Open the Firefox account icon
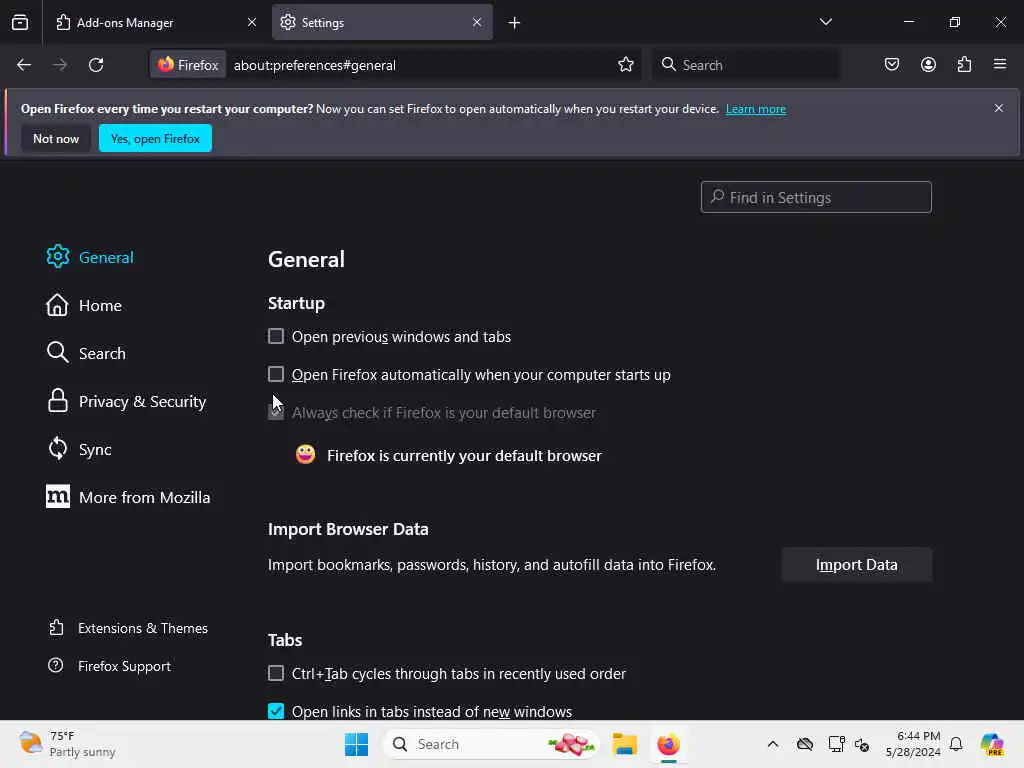Screen dimensions: 1024x768 pos(928,65)
